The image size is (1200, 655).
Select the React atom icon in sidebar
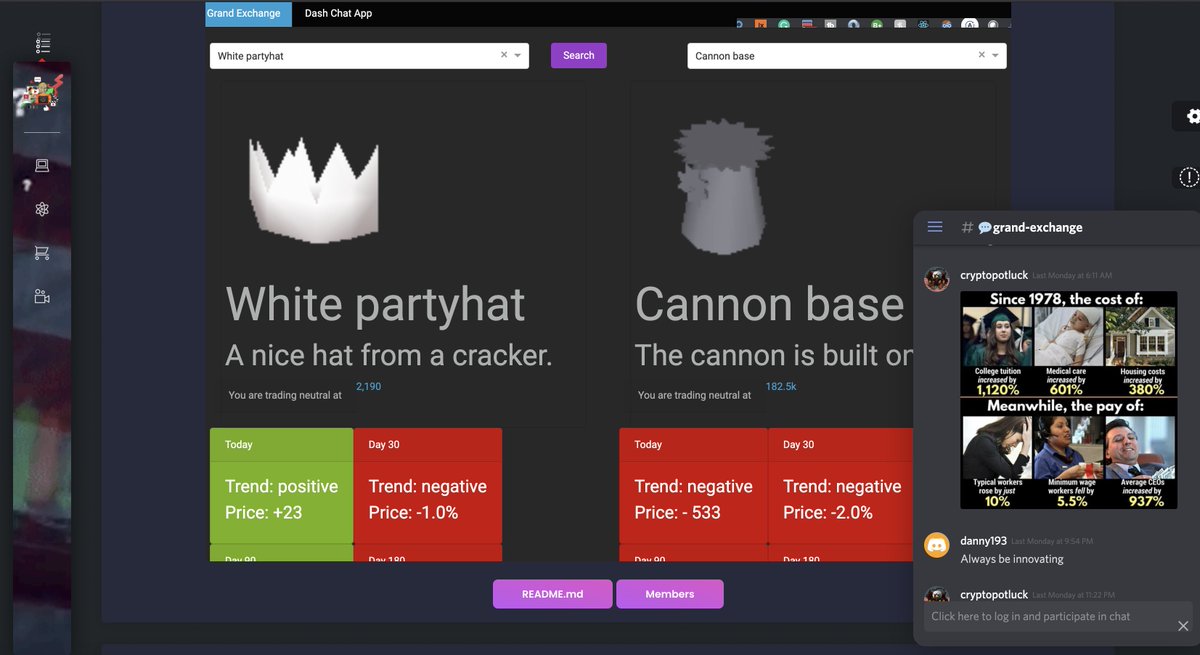(x=42, y=209)
